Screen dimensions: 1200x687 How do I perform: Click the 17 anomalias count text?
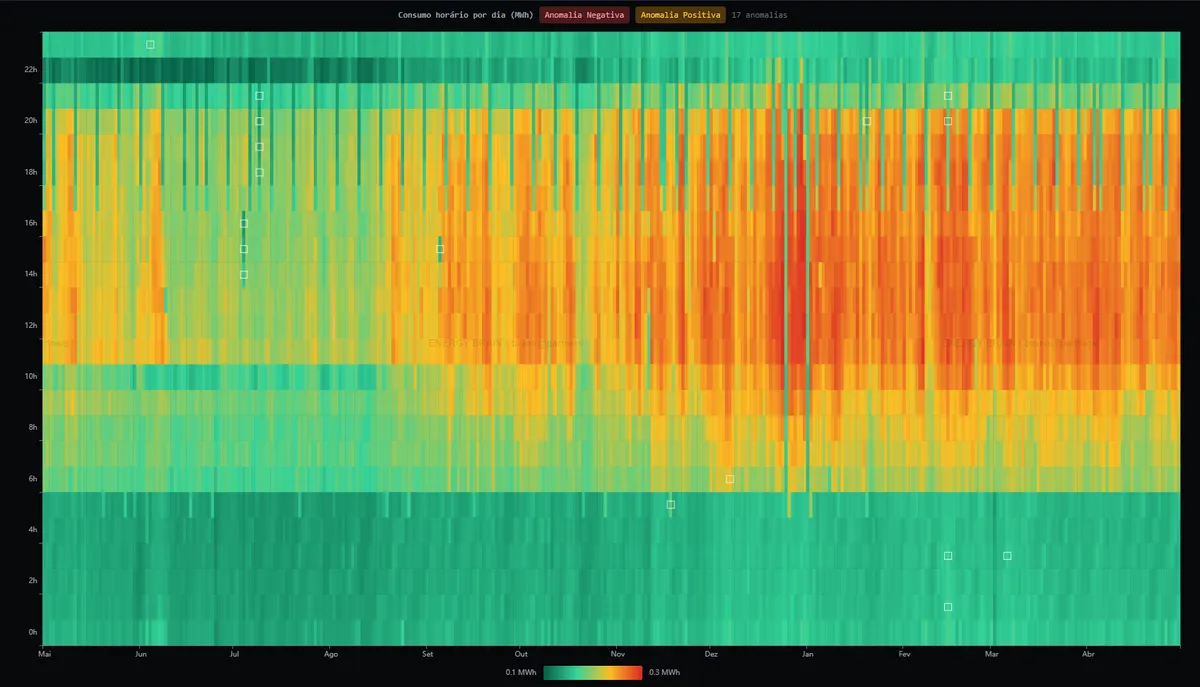[x=759, y=15]
